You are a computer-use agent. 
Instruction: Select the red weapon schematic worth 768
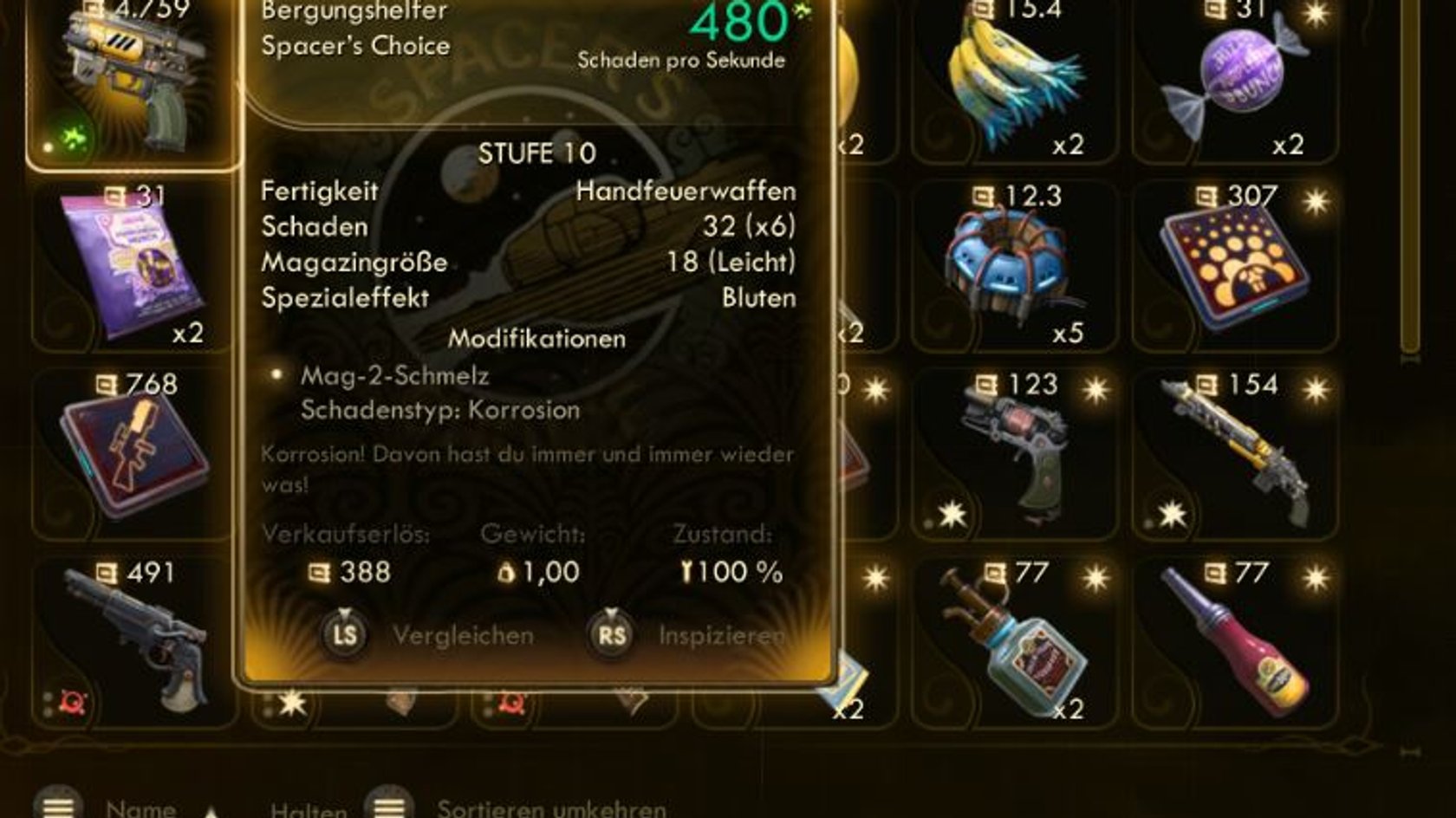pos(132,453)
